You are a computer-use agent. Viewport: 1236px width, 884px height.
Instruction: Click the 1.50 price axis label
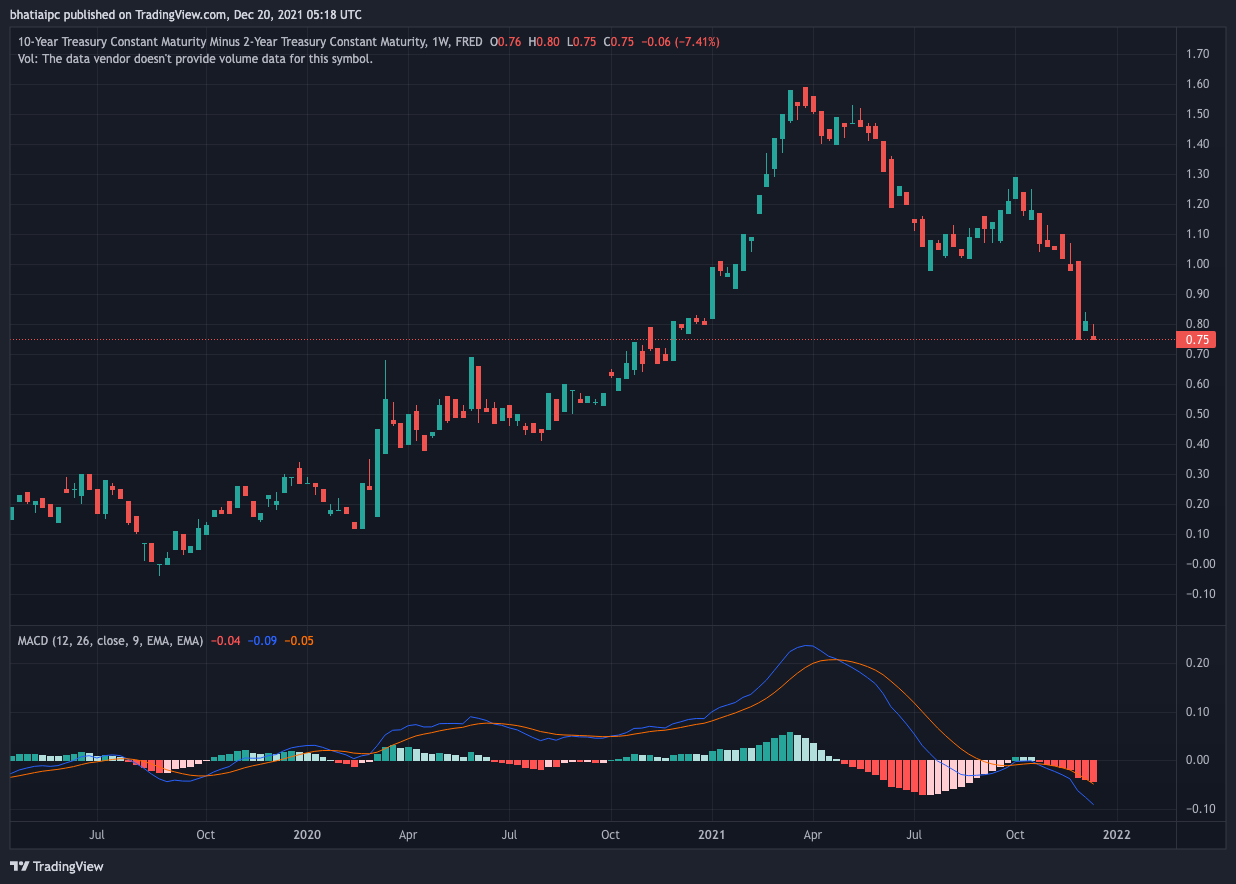click(1197, 114)
